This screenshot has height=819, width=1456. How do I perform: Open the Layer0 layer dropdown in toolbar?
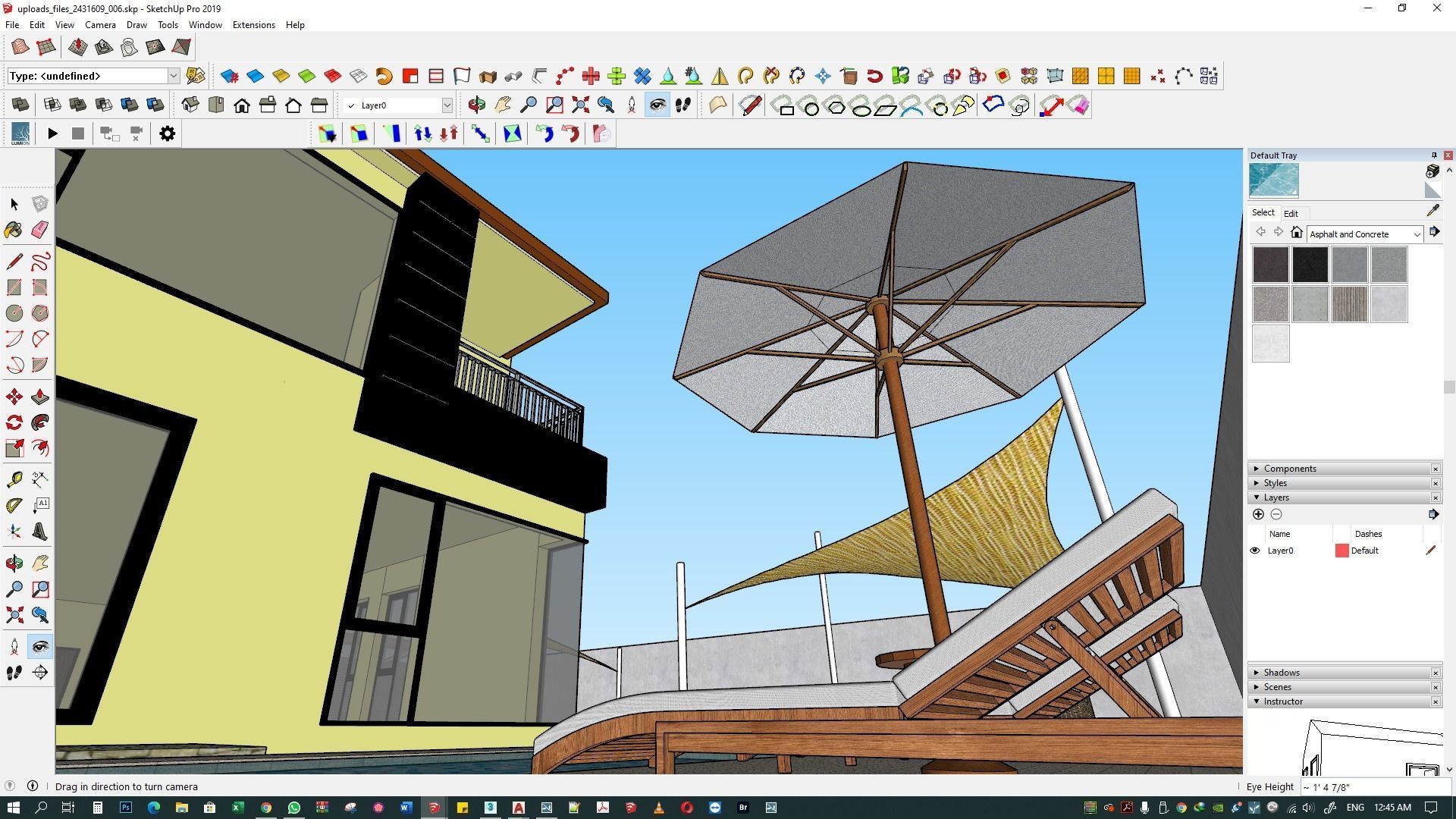(x=447, y=105)
